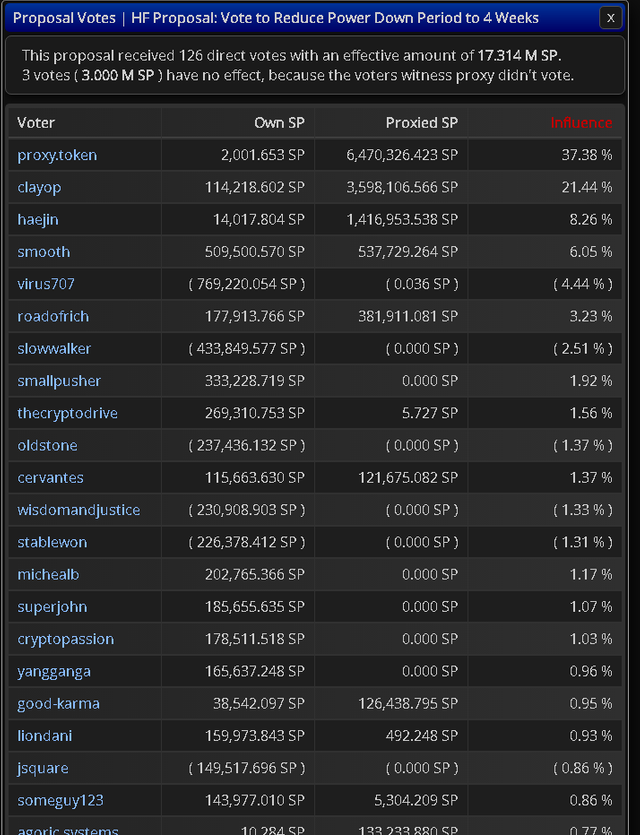The height and width of the screenshot is (835, 640).
Task: Open roadofrich voter link
Action: coord(53,316)
